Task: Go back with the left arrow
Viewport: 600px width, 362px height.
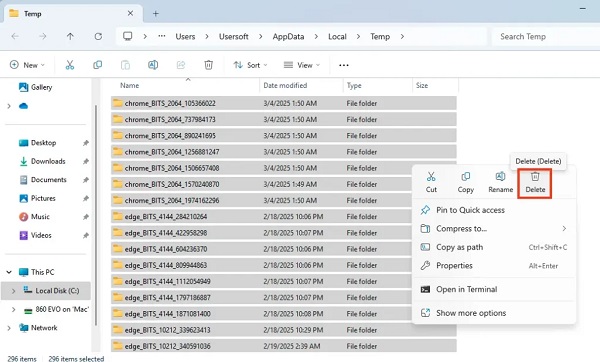Action: coord(15,36)
